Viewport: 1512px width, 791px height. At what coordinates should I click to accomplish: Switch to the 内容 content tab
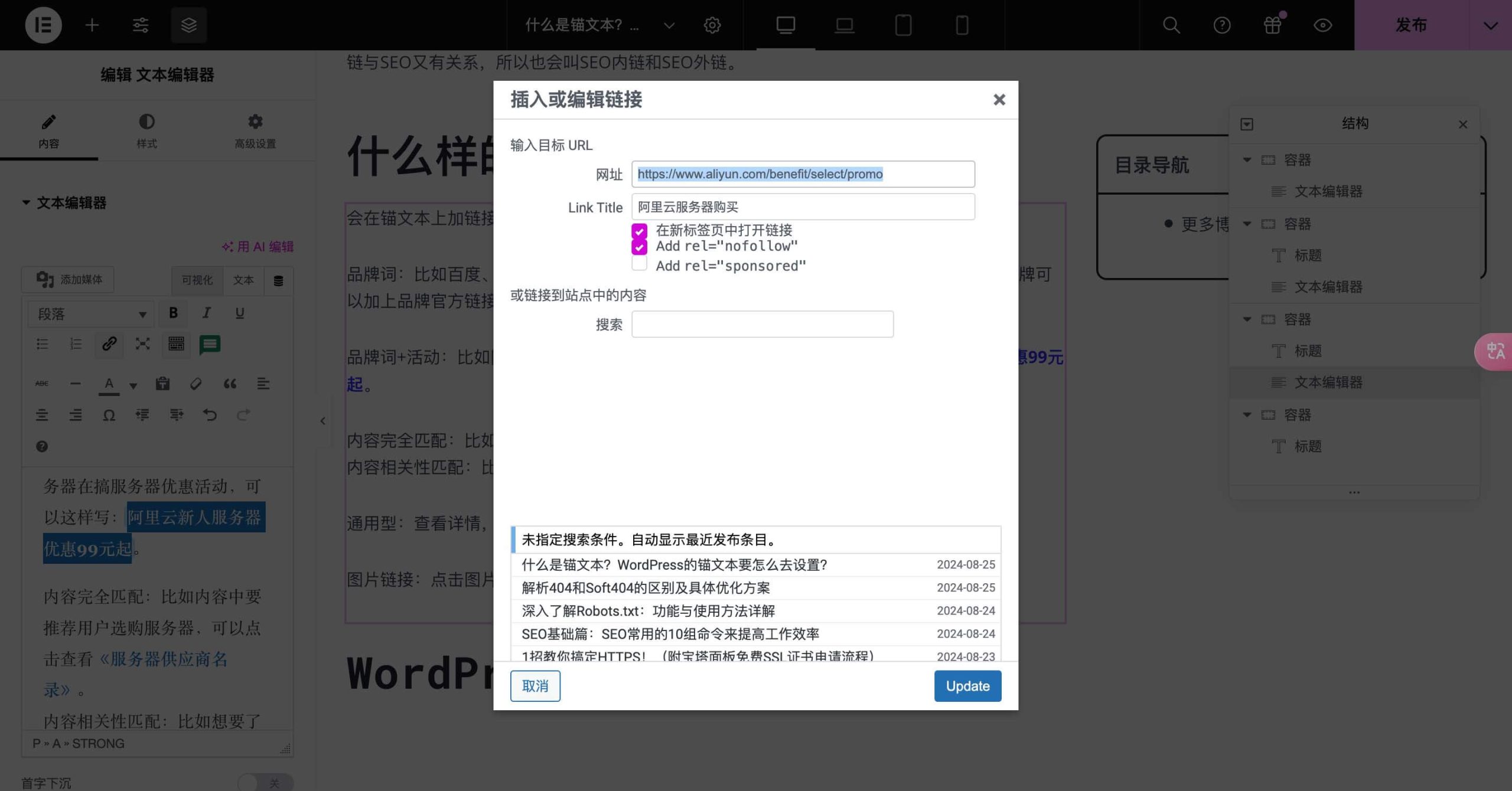coord(48,131)
